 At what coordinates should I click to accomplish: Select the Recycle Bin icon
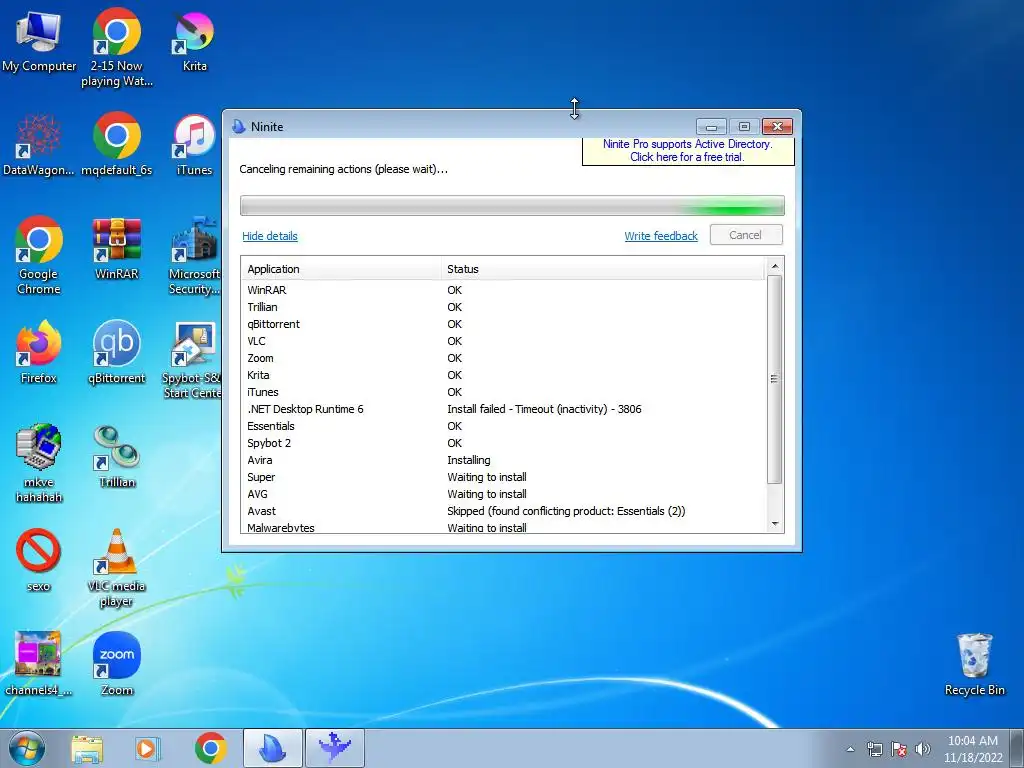974,664
